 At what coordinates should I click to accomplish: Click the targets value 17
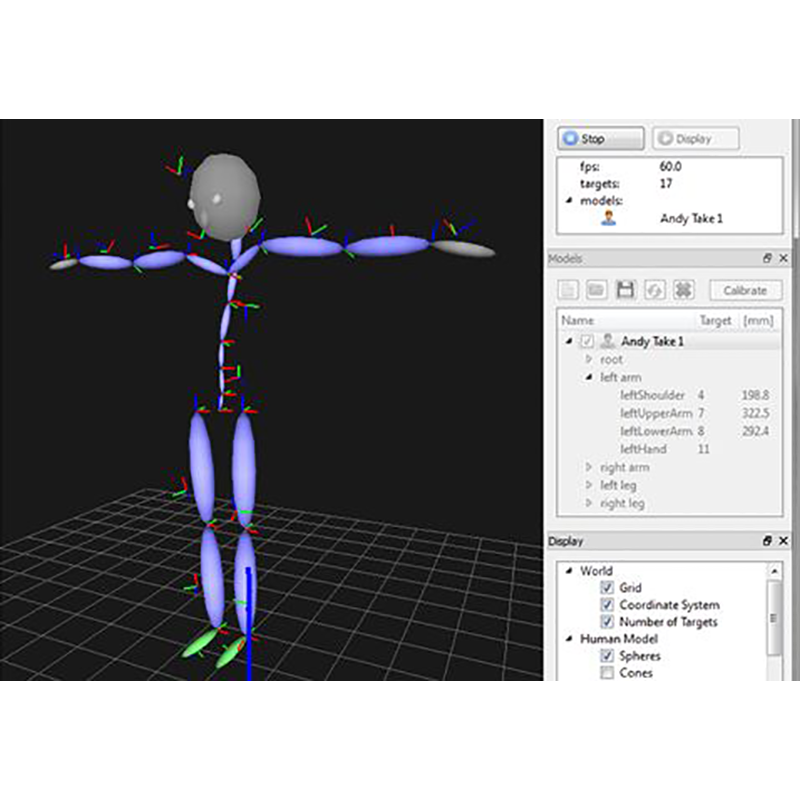pyautogui.click(x=666, y=183)
